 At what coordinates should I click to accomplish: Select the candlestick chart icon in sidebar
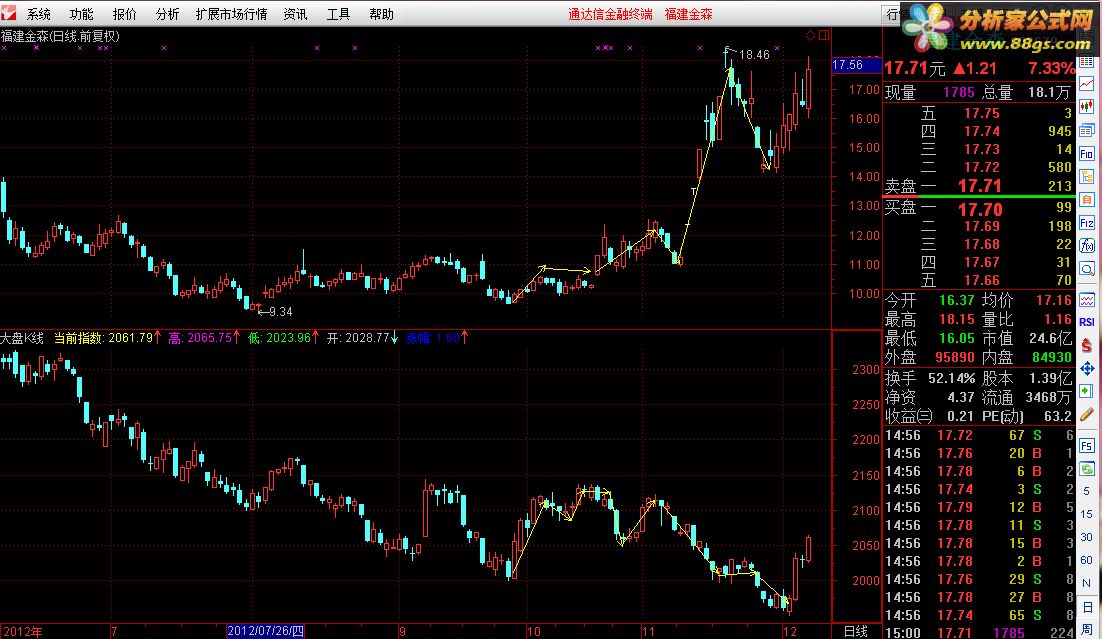(x=1087, y=107)
